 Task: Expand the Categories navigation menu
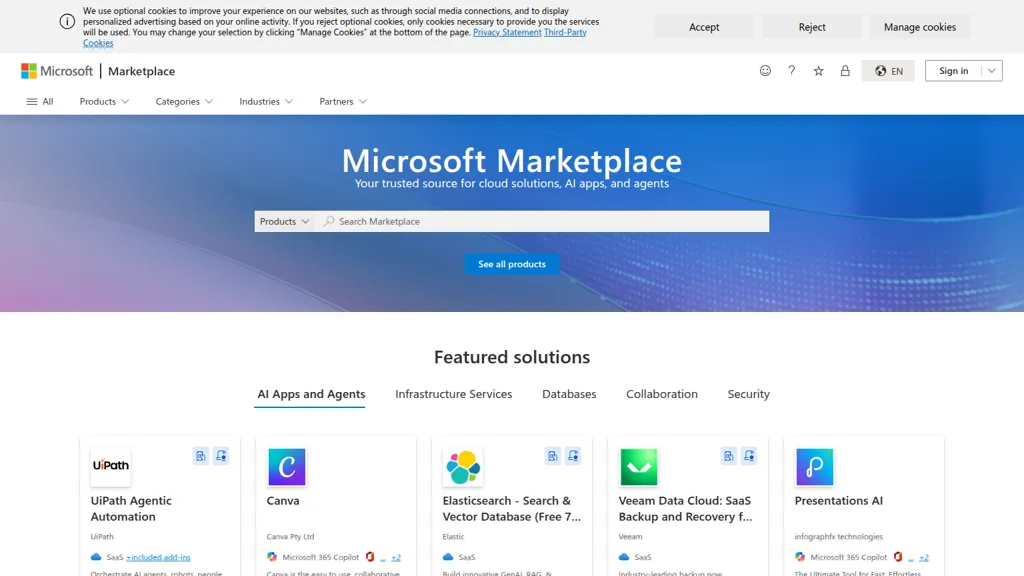coord(184,101)
